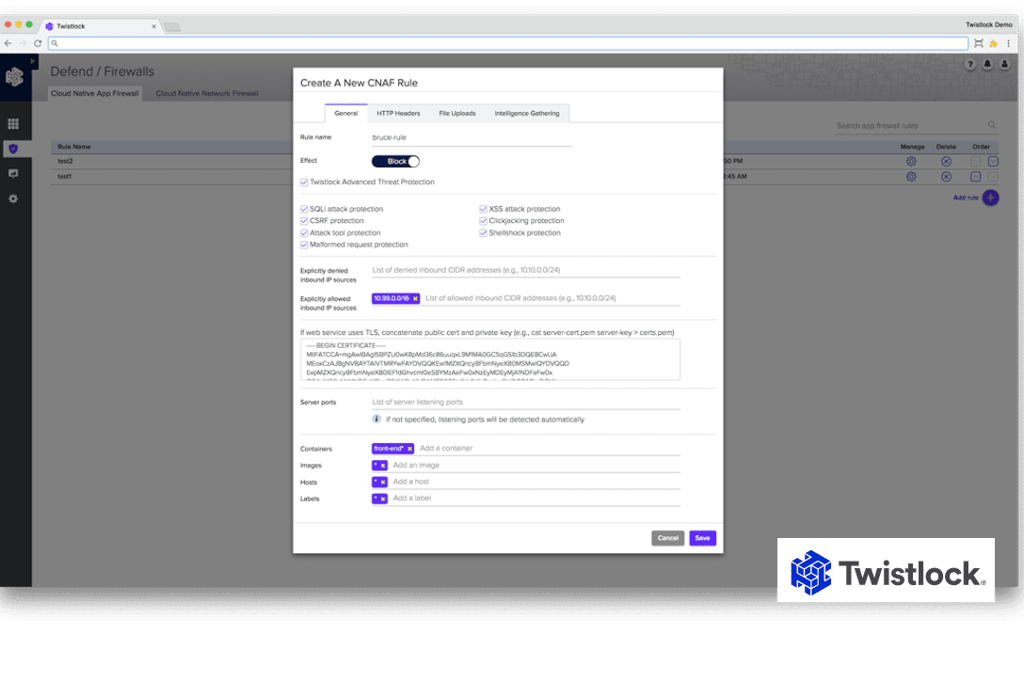Switch to the File Uploads tab
The height and width of the screenshot is (682, 1024).
[x=457, y=113]
